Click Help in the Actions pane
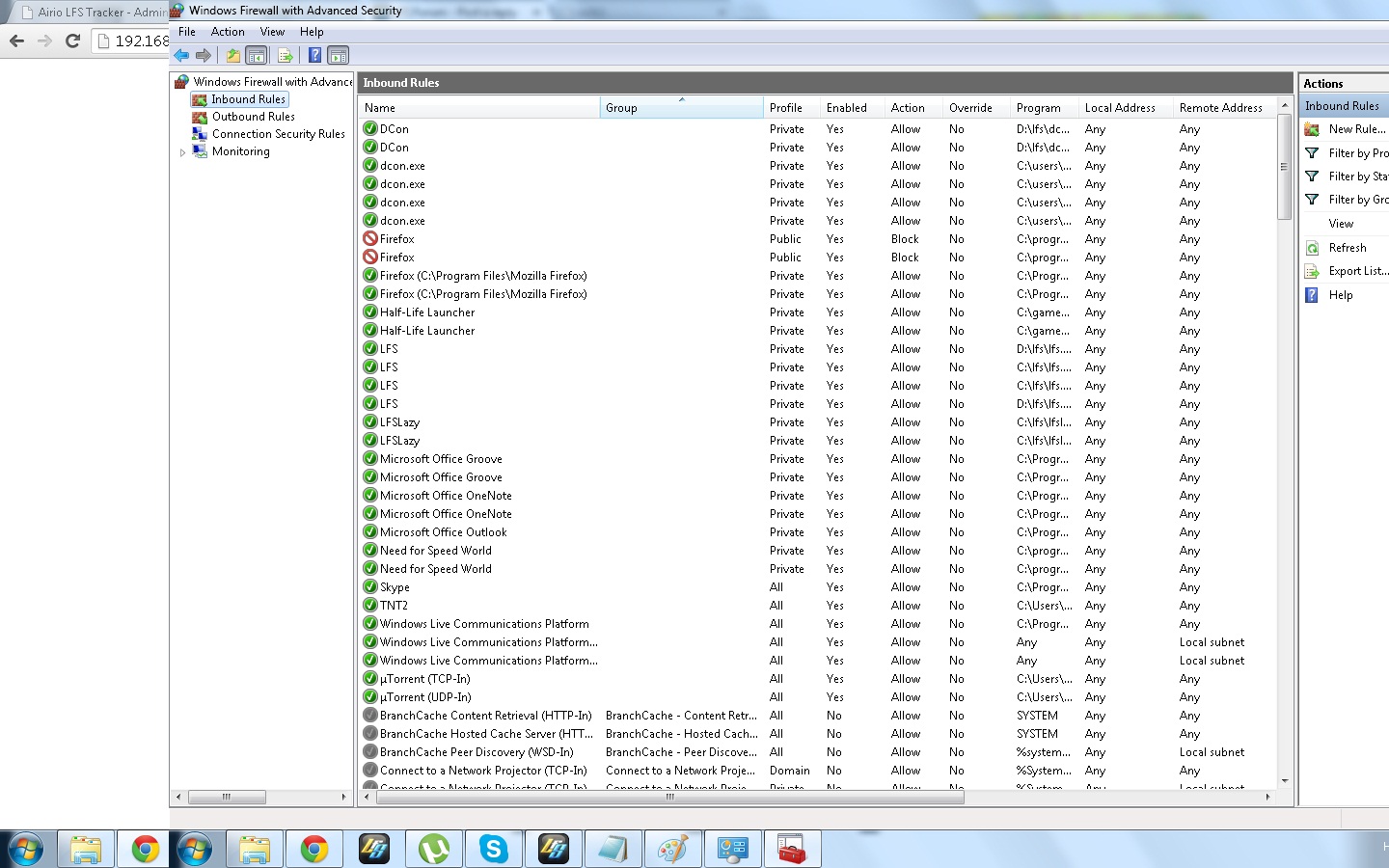The width and height of the screenshot is (1389, 868). 1341,295
